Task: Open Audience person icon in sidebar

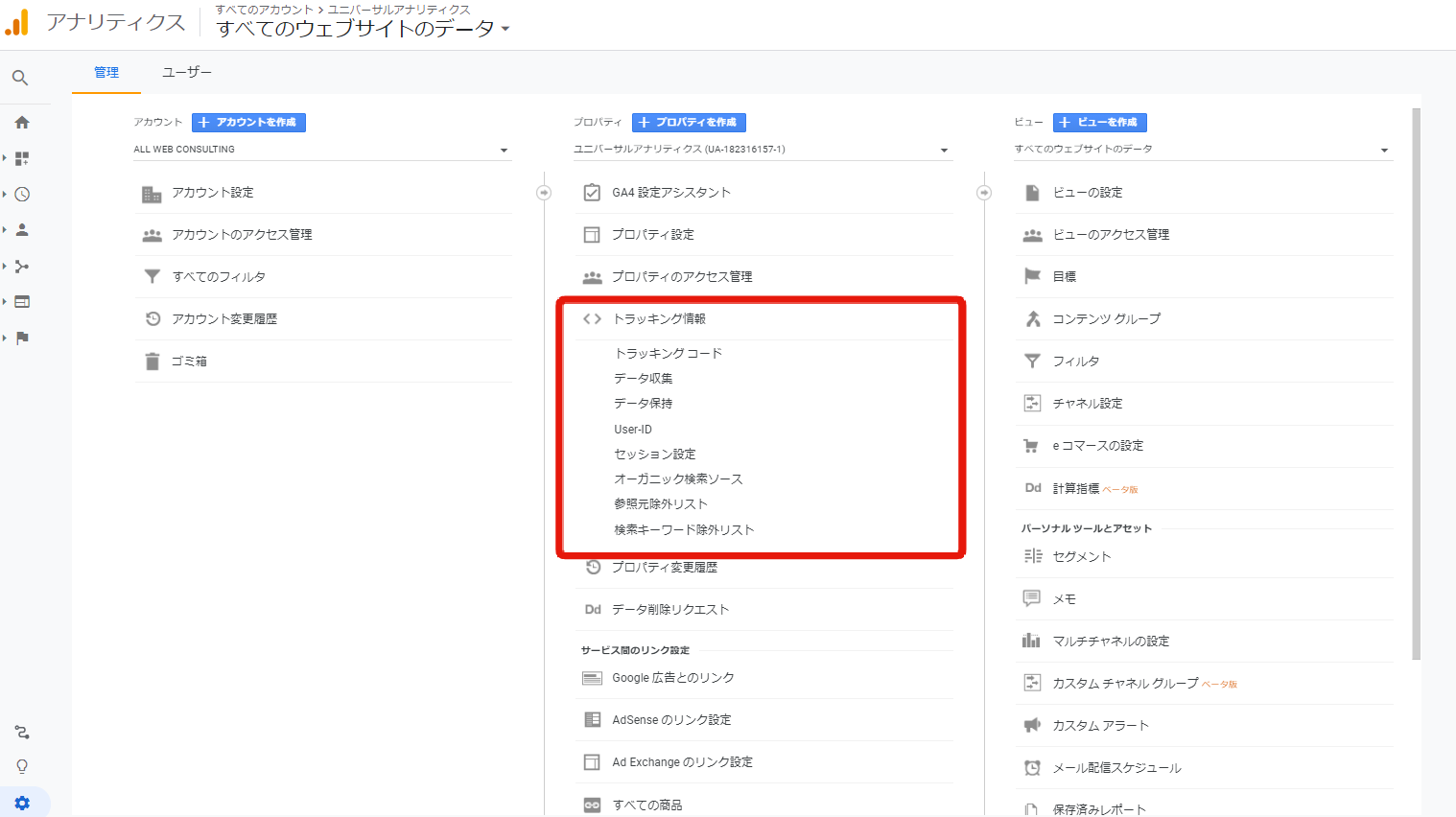Action: [x=22, y=230]
